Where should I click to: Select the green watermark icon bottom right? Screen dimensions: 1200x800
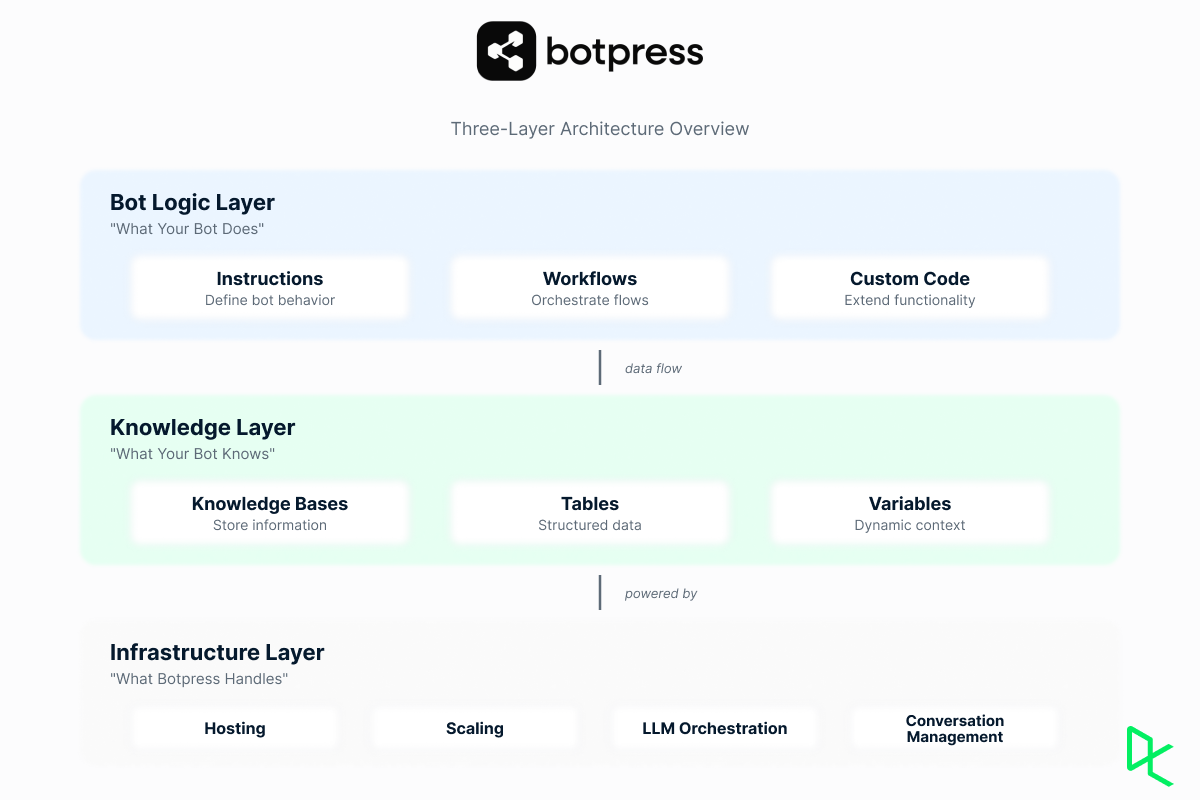point(1148,757)
